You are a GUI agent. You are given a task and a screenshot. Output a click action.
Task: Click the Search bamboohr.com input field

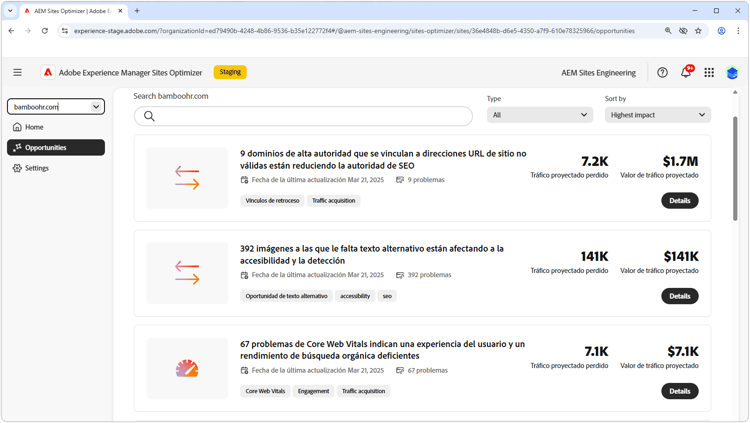pos(303,116)
